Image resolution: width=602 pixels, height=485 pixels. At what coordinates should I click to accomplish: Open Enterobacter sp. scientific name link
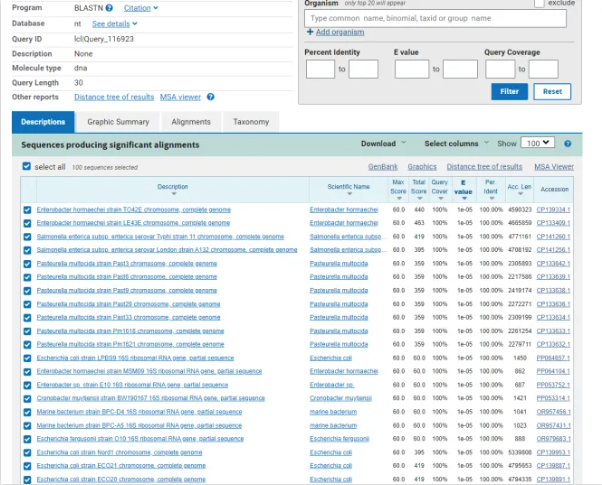coord(332,385)
